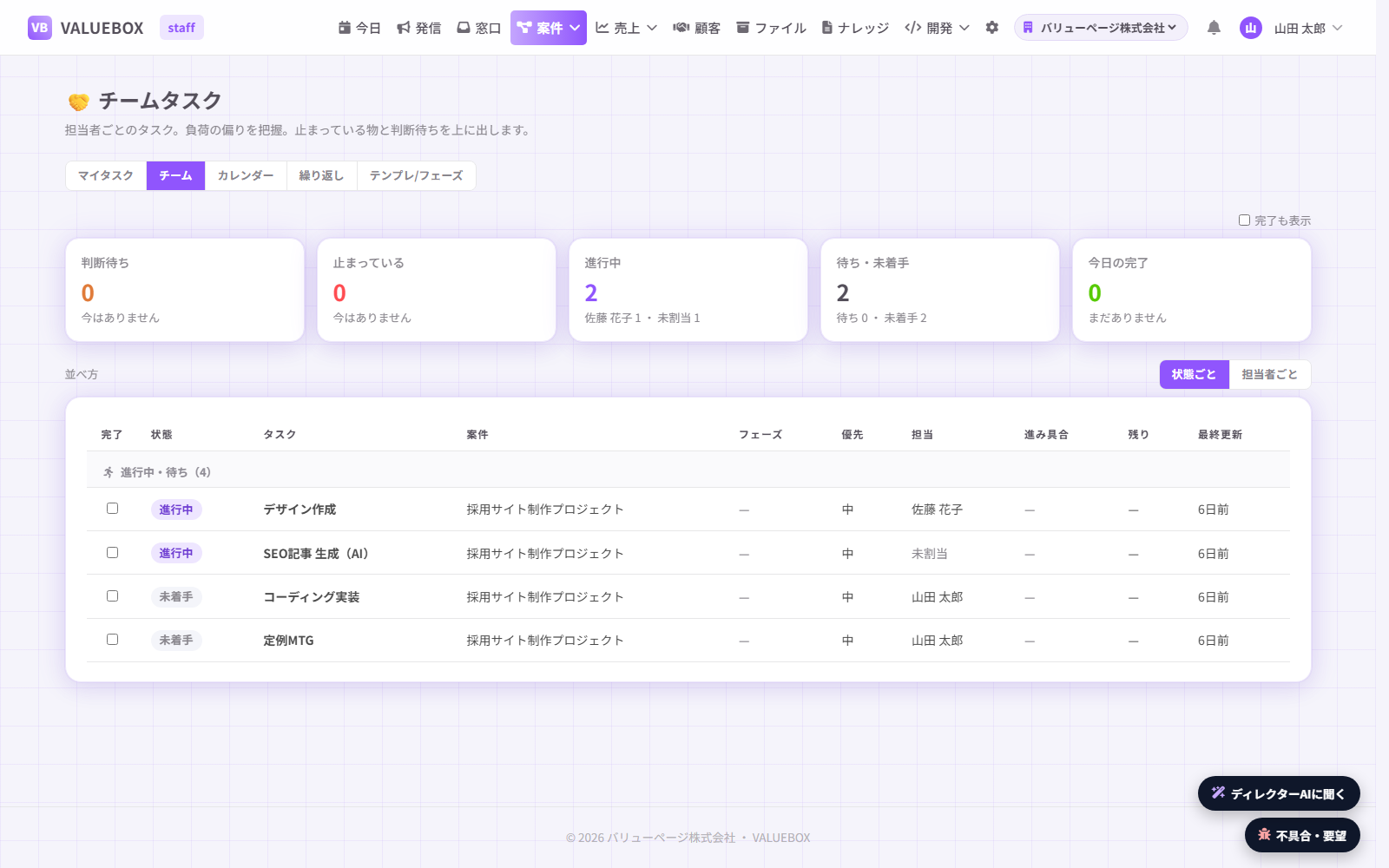The image size is (1389, 868).
Task: Expand the 開発 dropdown menu
Action: click(937, 28)
